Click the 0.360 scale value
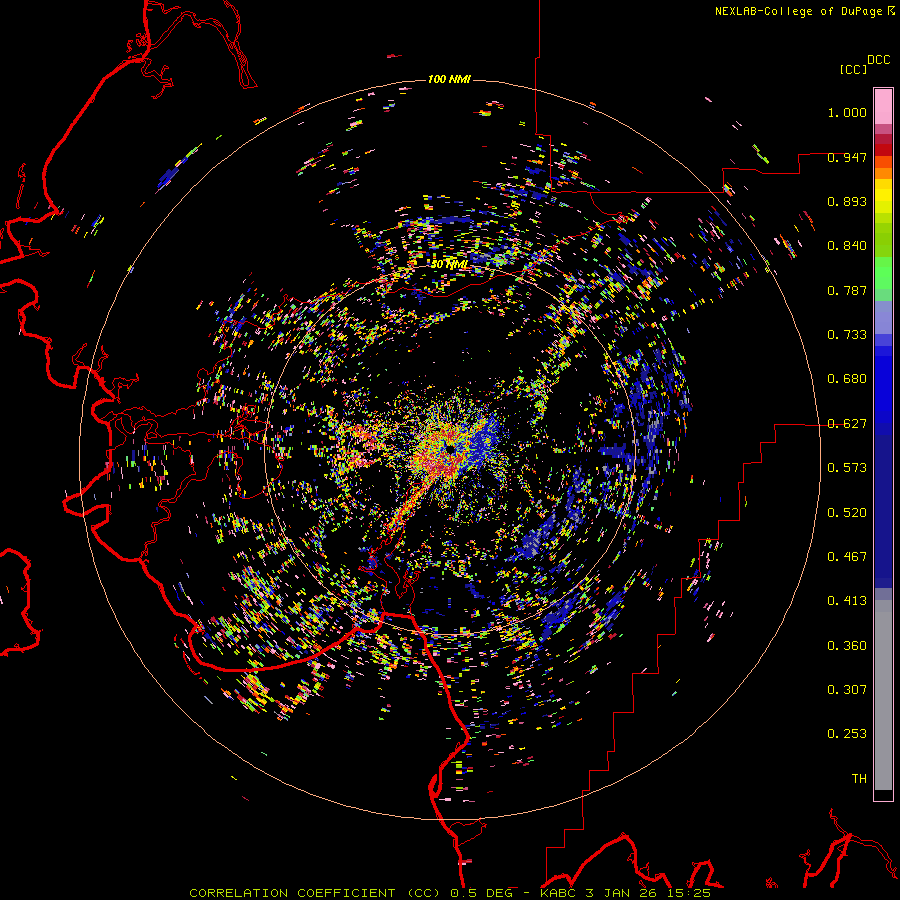 click(x=847, y=646)
